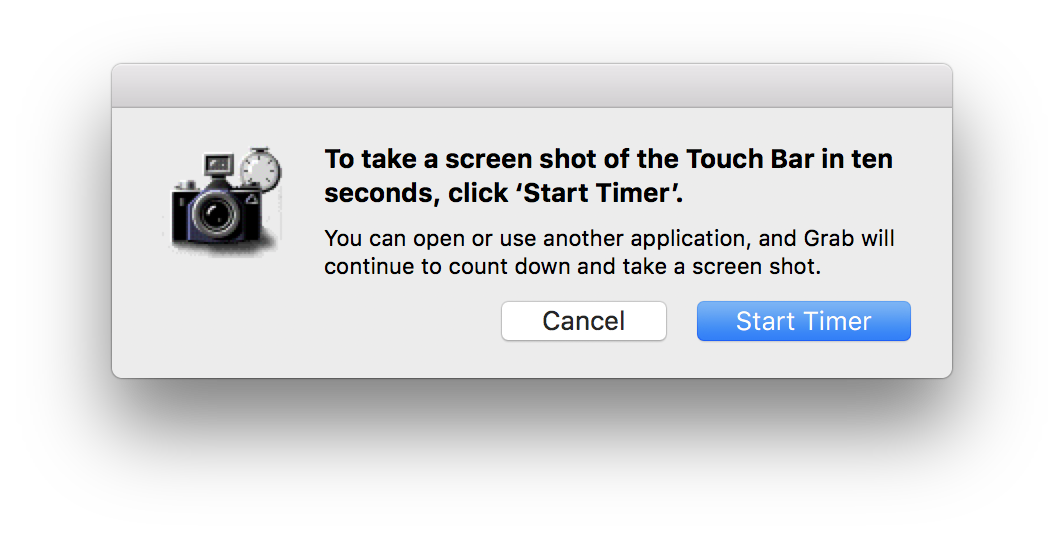Click the flash unit atop the camera

point(218,164)
